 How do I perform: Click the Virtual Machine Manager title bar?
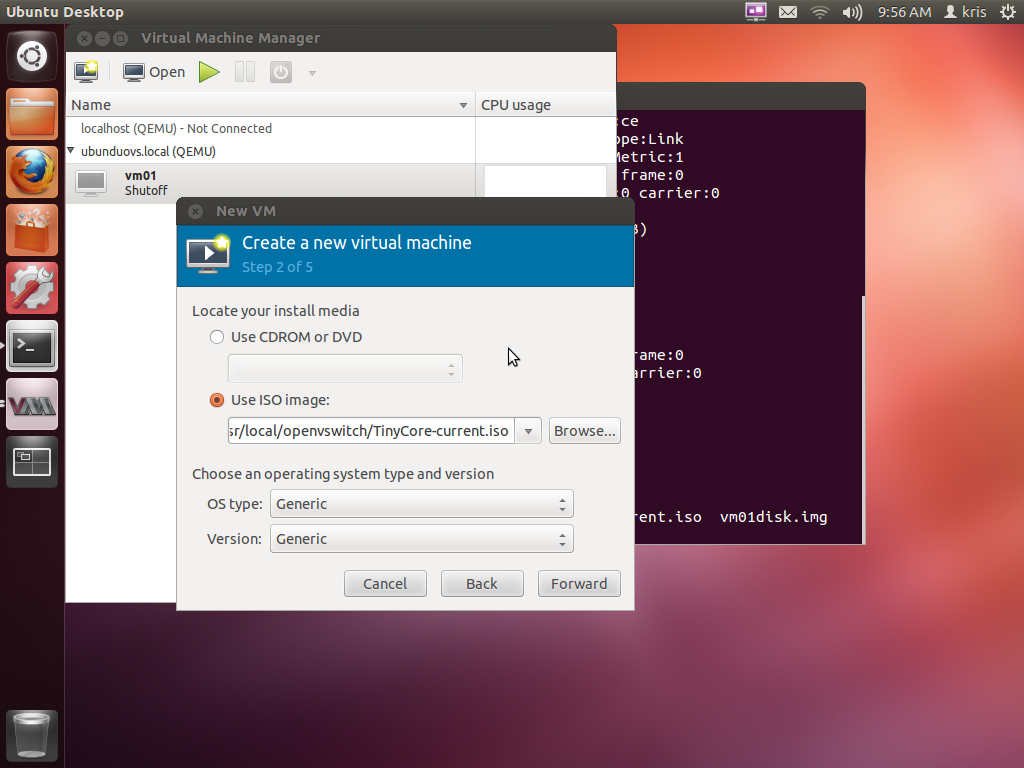[341, 38]
